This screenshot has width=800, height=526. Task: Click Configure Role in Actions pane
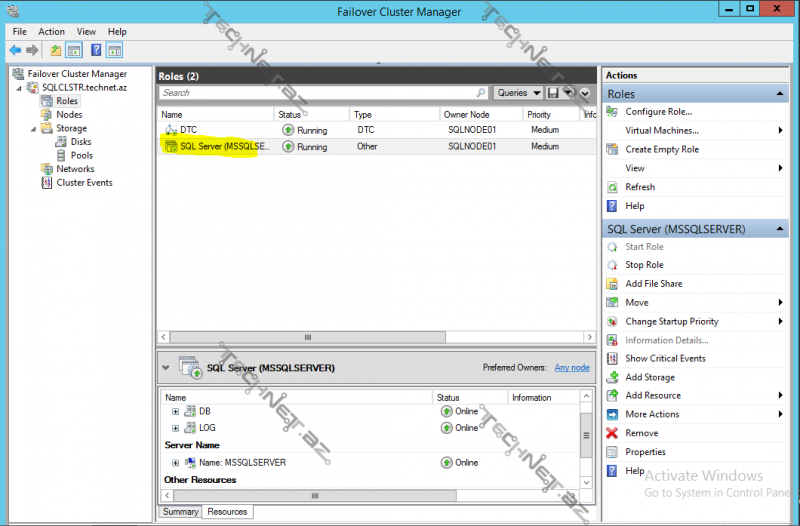pyautogui.click(x=658, y=112)
